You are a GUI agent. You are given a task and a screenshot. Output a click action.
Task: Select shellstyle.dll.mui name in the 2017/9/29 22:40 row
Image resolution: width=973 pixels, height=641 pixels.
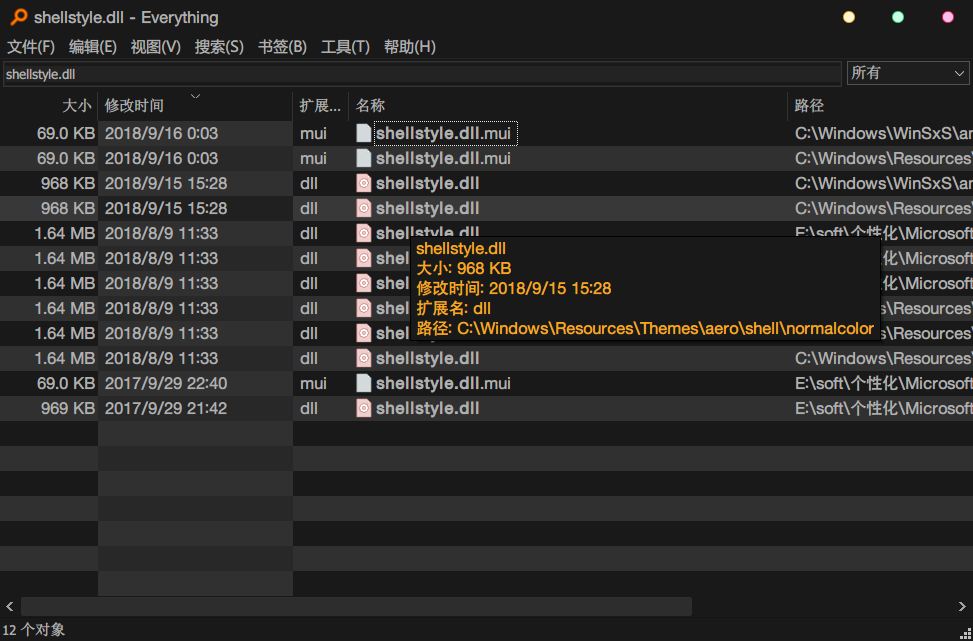pyautogui.click(x=443, y=383)
